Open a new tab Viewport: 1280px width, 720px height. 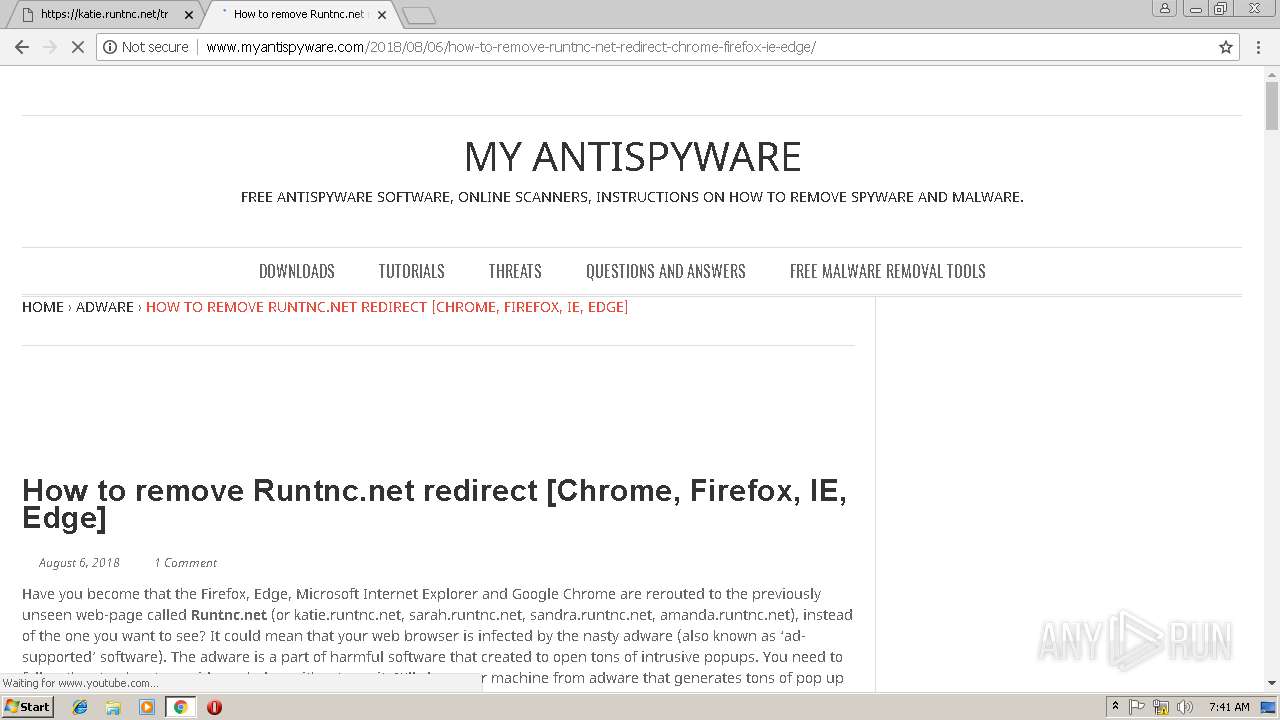click(x=418, y=15)
